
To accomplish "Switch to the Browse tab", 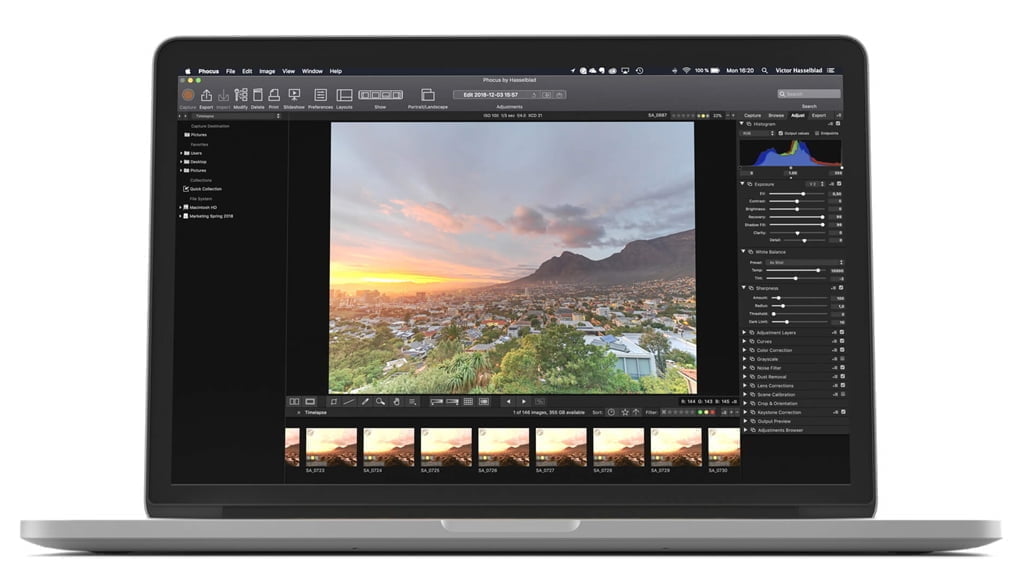I will [x=776, y=116].
